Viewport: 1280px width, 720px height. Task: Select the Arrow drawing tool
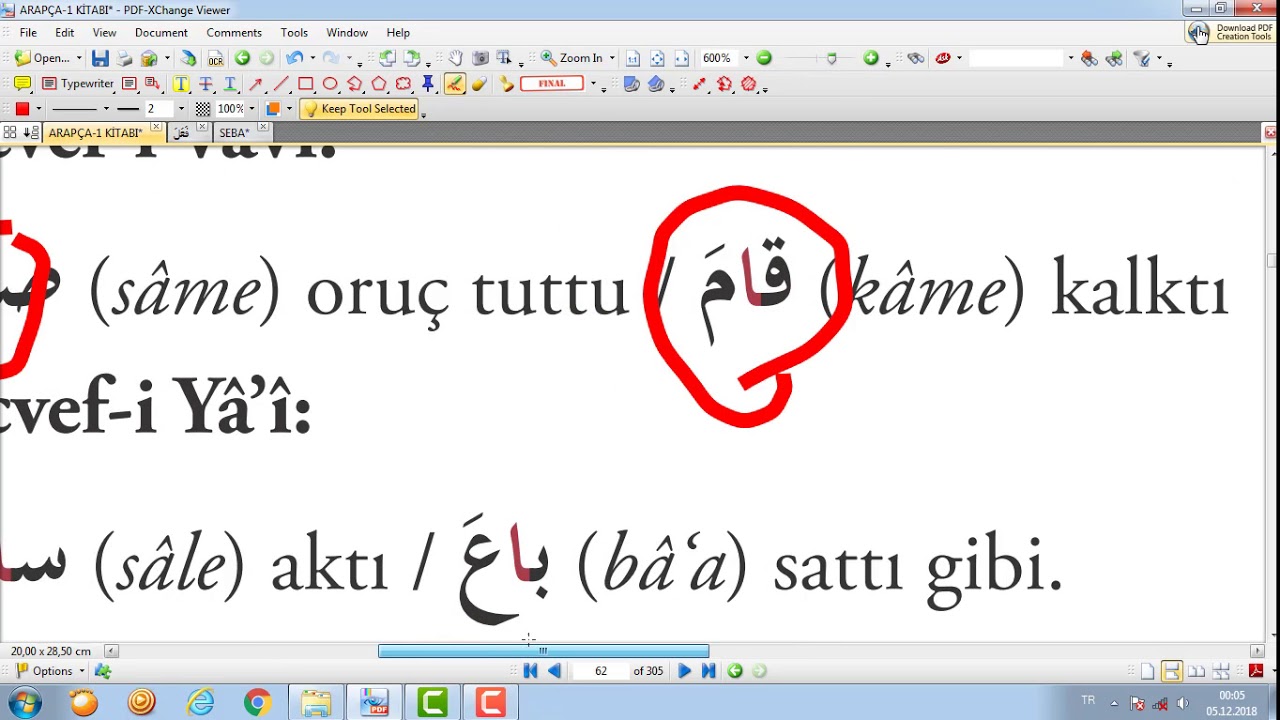(256, 84)
